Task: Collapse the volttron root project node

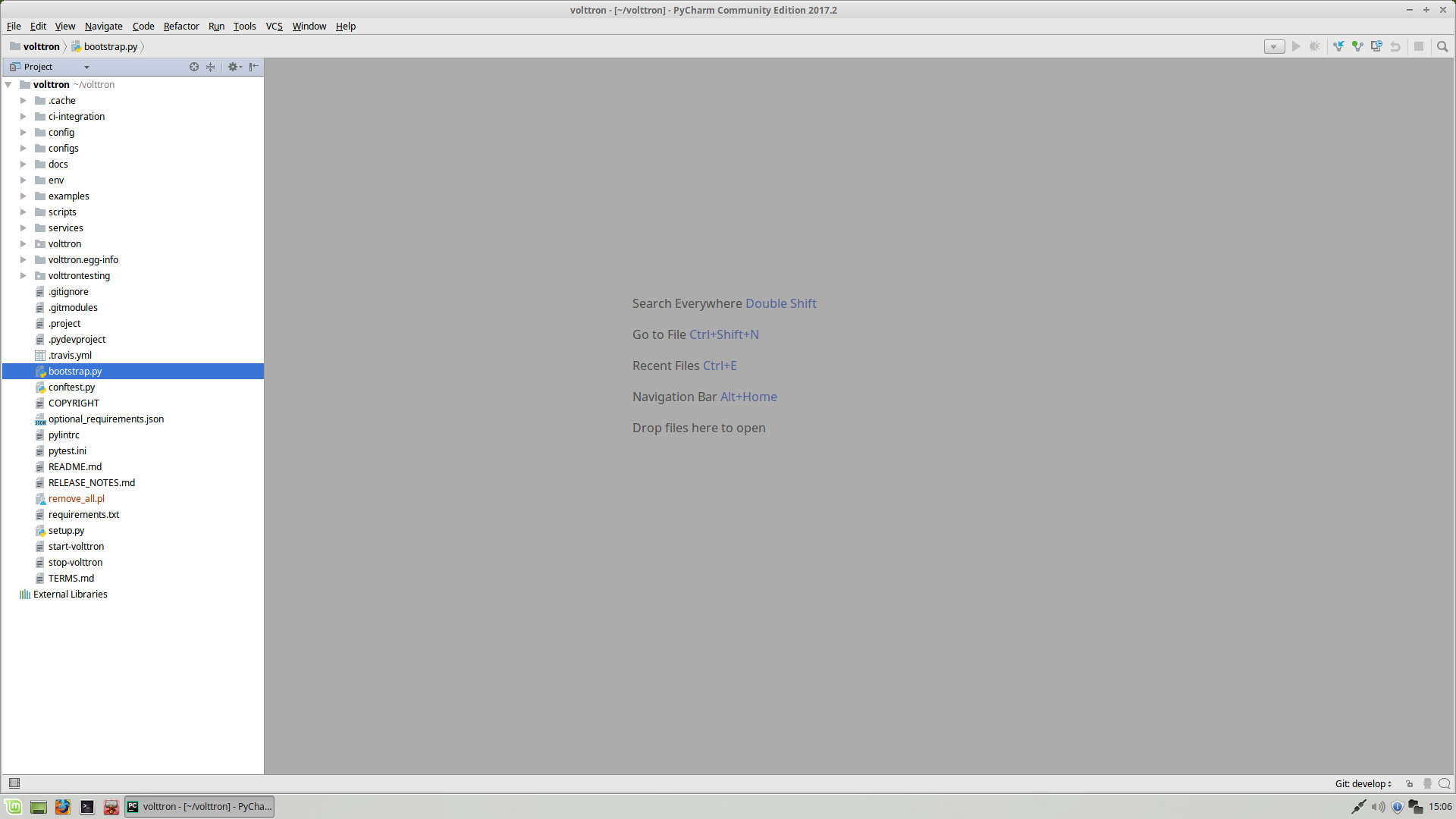Action: pyautogui.click(x=8, y=85)
